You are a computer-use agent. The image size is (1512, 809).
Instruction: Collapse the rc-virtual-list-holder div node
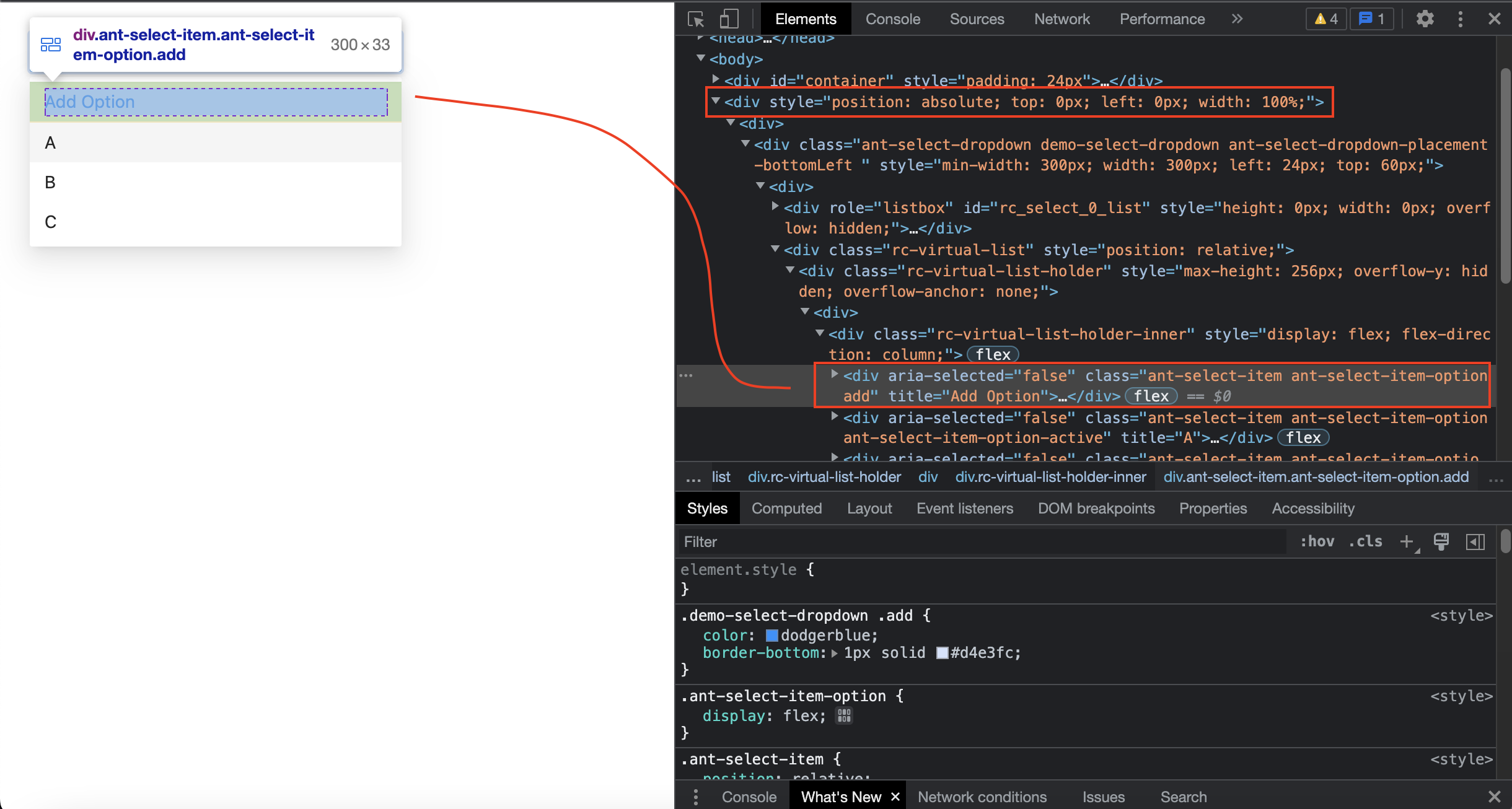tap(790, 270)
